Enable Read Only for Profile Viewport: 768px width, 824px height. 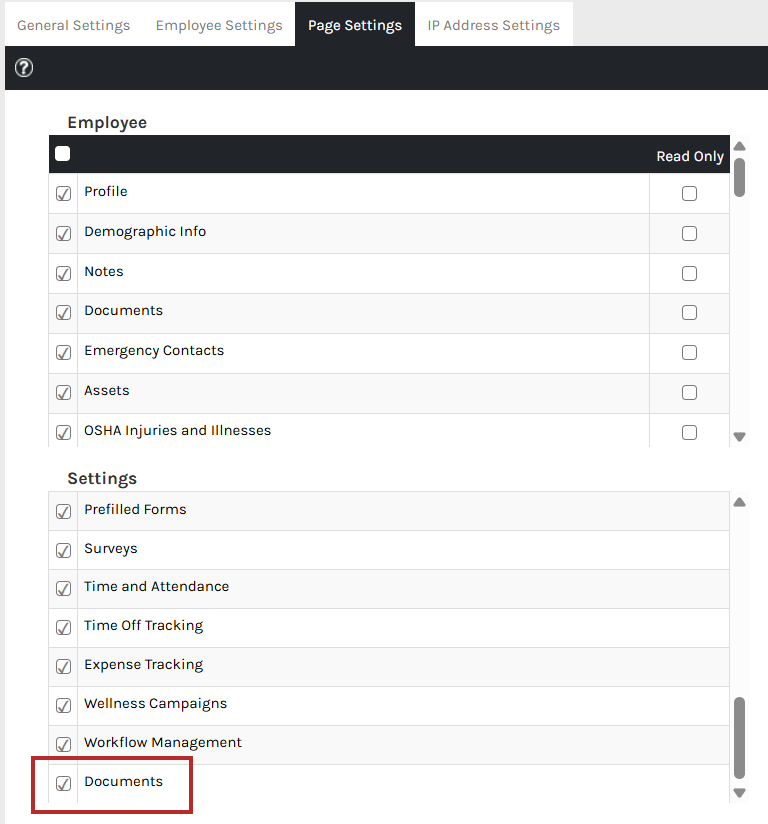(x=689, y=193)
